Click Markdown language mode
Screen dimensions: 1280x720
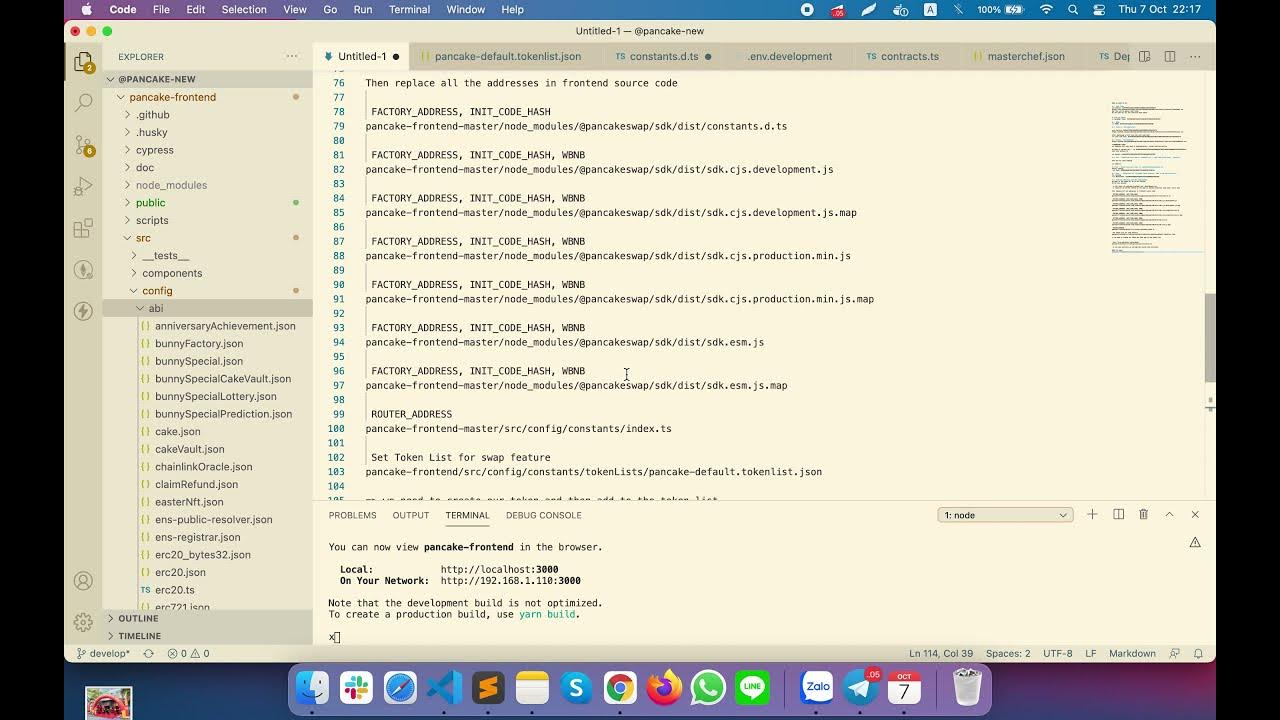1132,653
